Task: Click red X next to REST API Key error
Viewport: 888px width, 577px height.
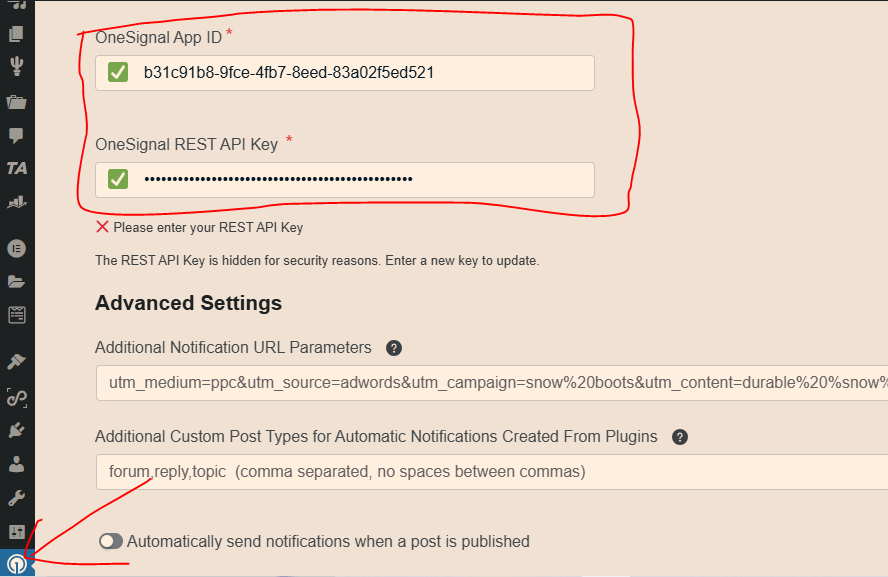Action: tap(102, 227)
